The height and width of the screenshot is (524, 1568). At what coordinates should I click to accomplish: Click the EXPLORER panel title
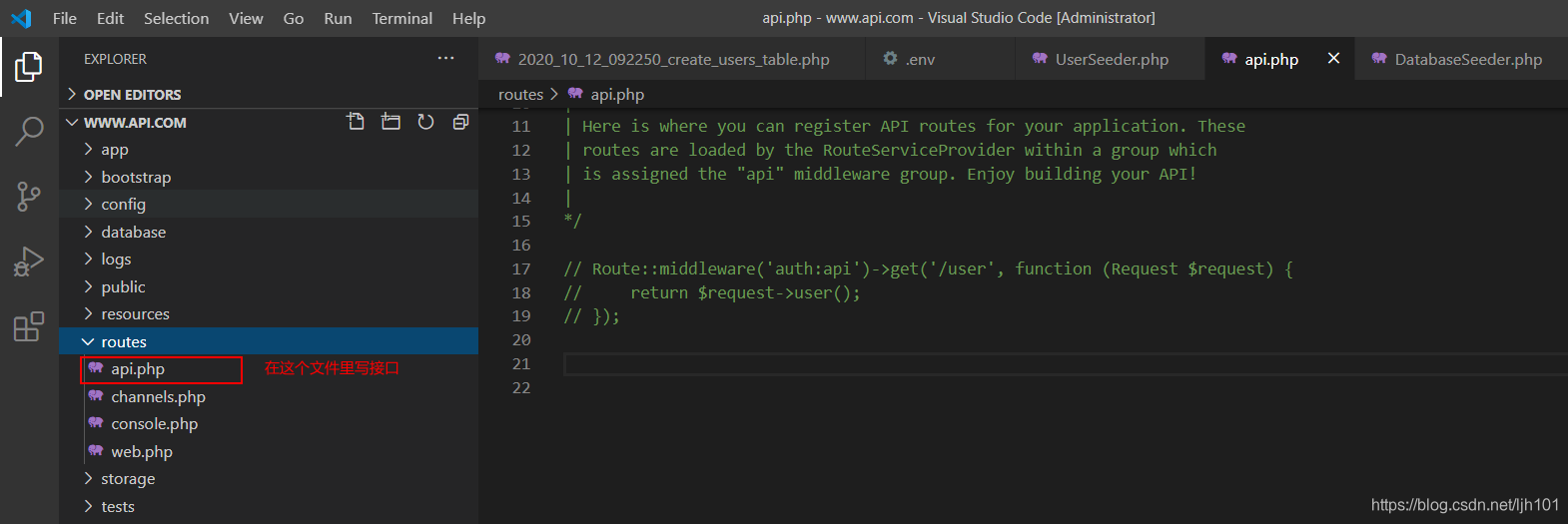coord(115,59)
